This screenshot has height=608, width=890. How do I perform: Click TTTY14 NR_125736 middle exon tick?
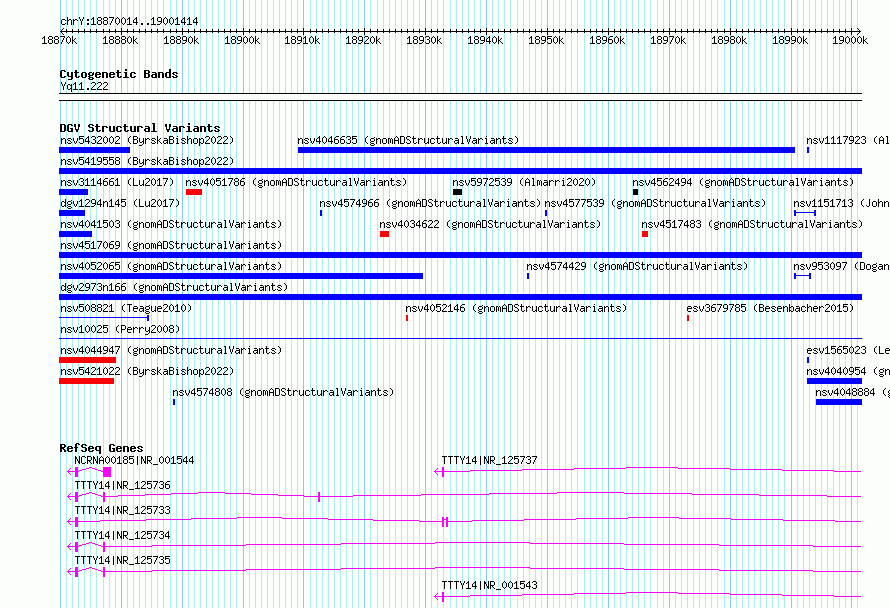pos(319,497)
